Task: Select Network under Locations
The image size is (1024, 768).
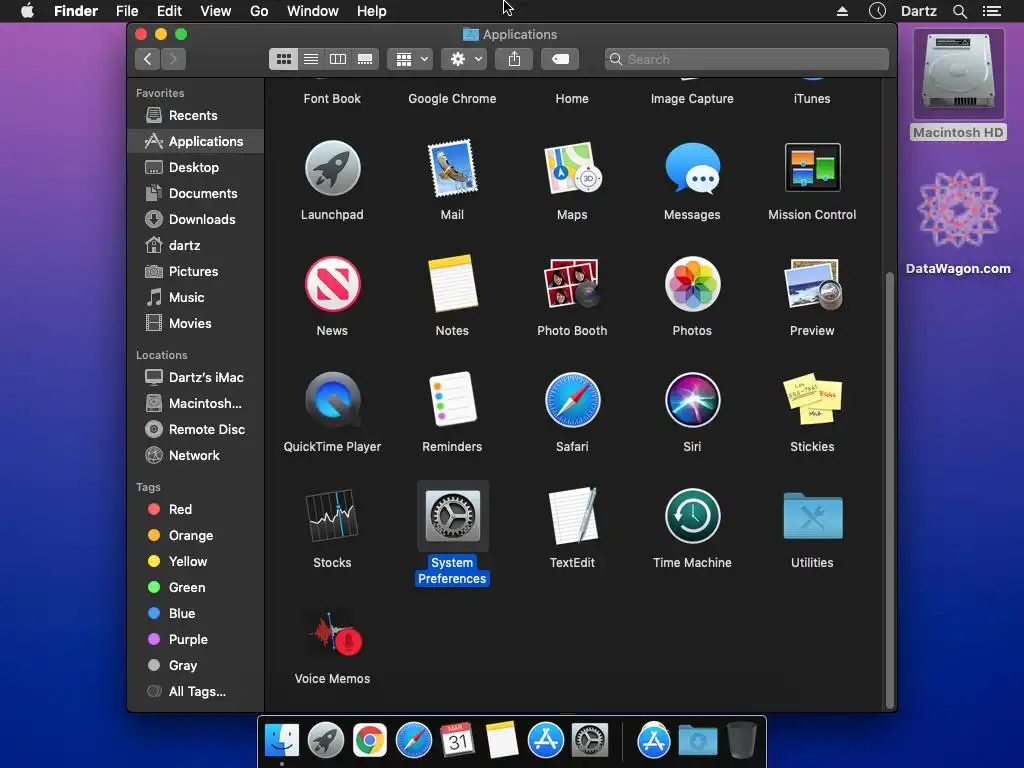Action: pos(196,456)
